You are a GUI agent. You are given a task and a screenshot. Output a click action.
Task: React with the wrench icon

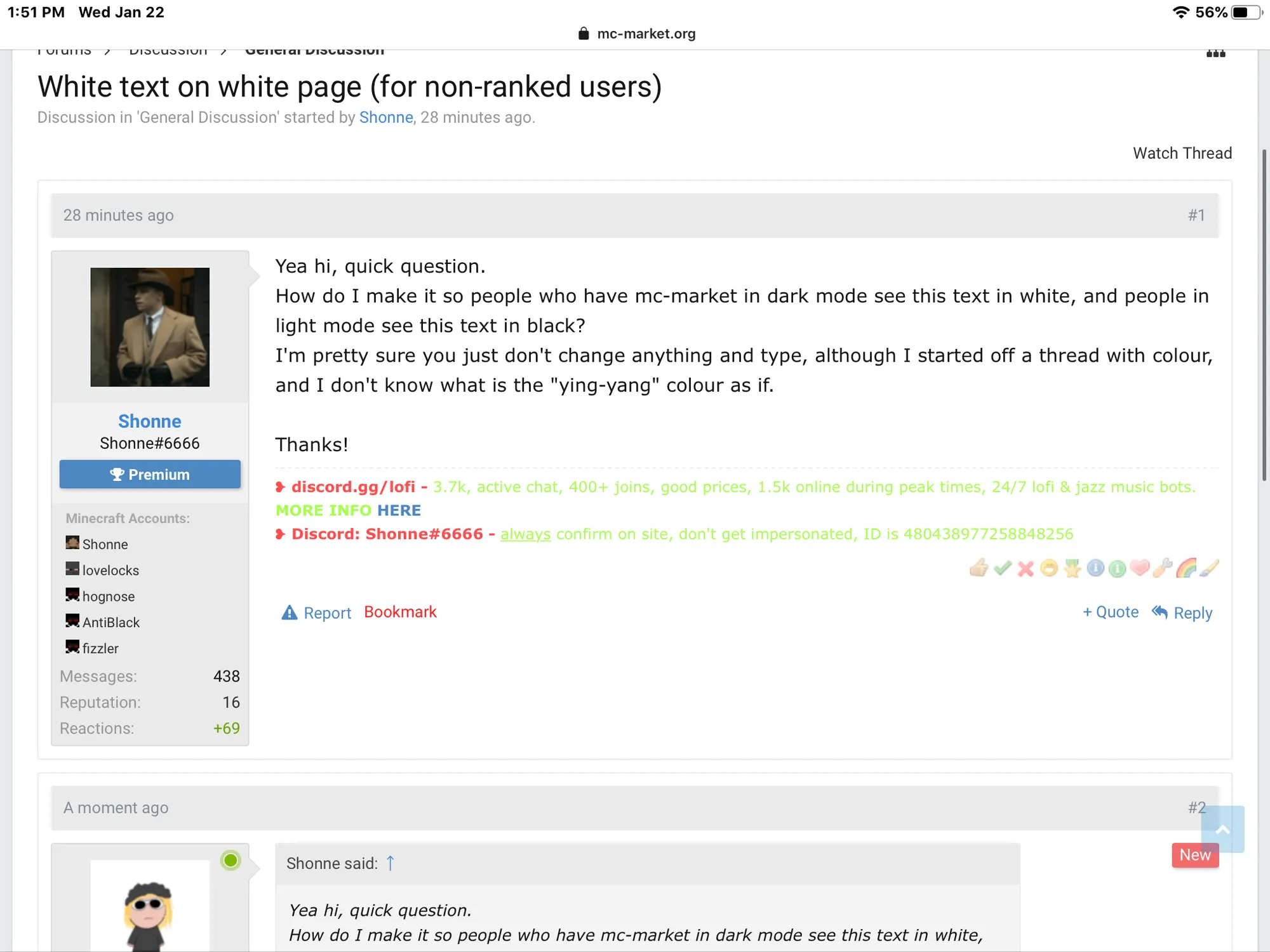1163,567
